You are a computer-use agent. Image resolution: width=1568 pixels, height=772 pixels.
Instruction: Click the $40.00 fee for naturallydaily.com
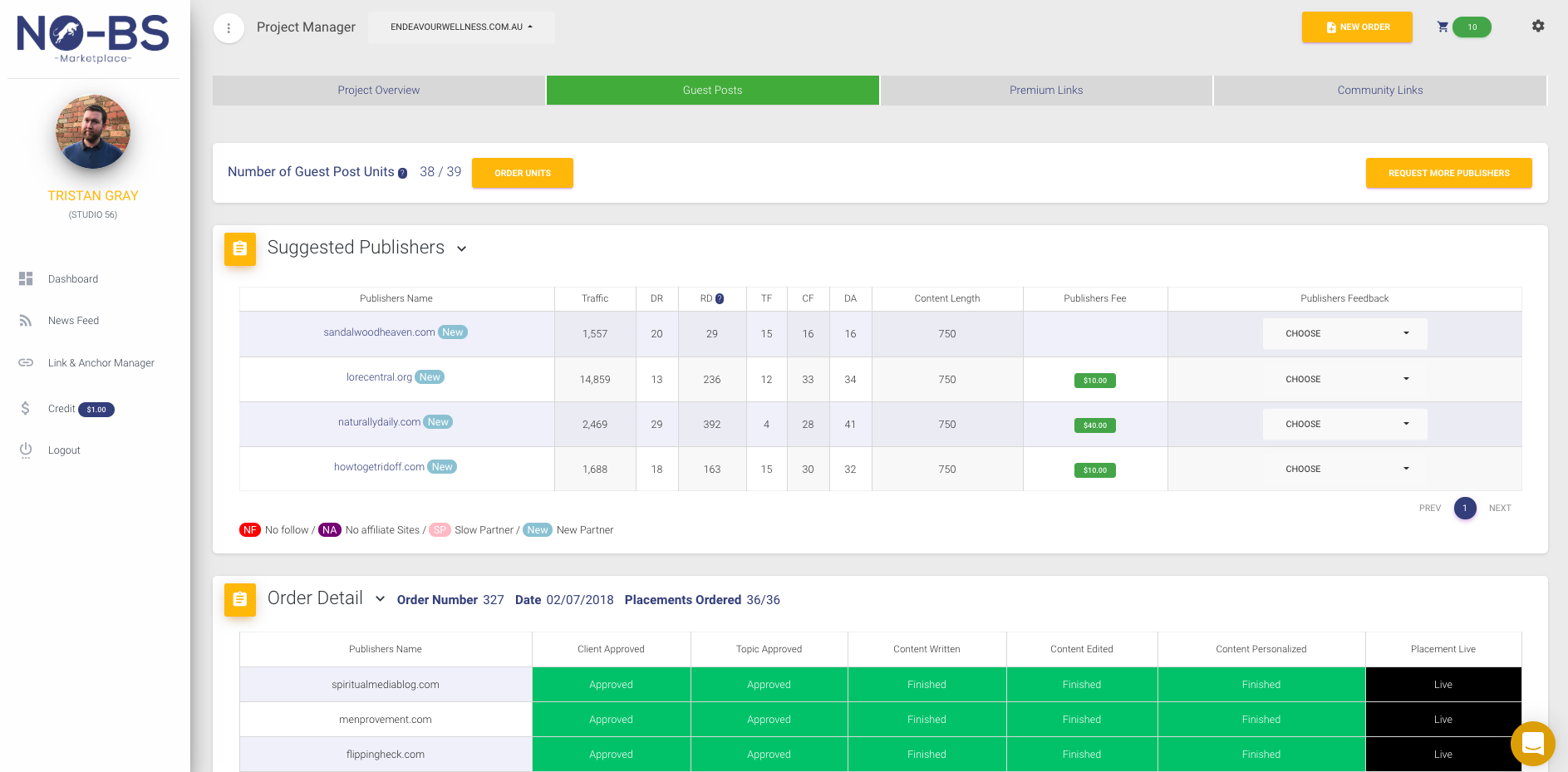coord(1095,425)
